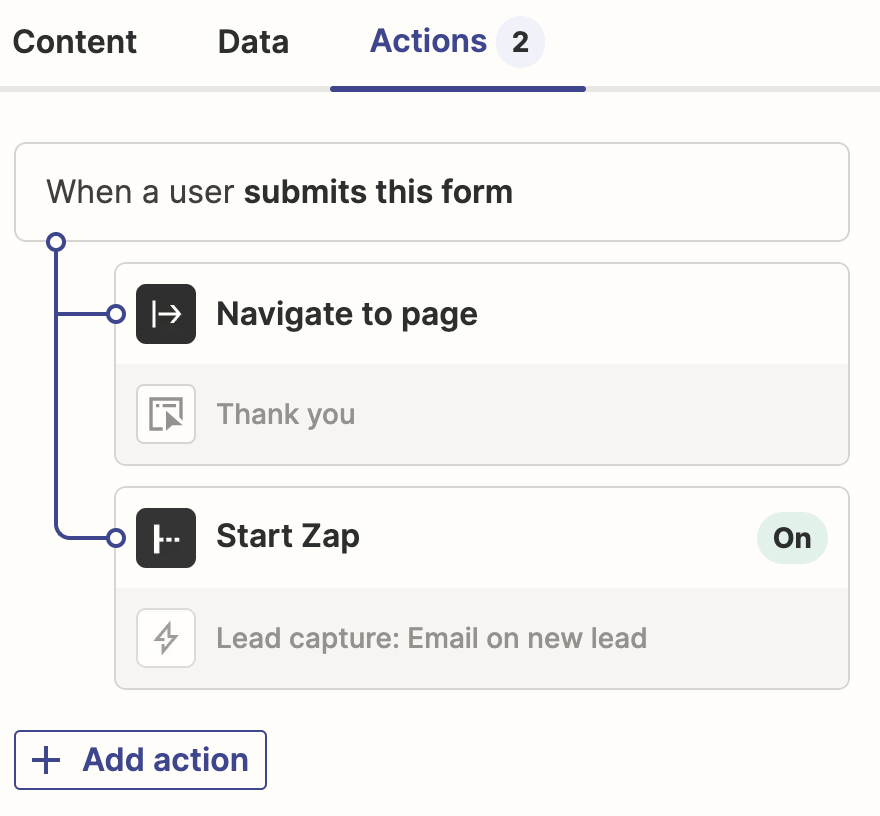Click the connector node beside Start Zap

click(x=116, y=538)
